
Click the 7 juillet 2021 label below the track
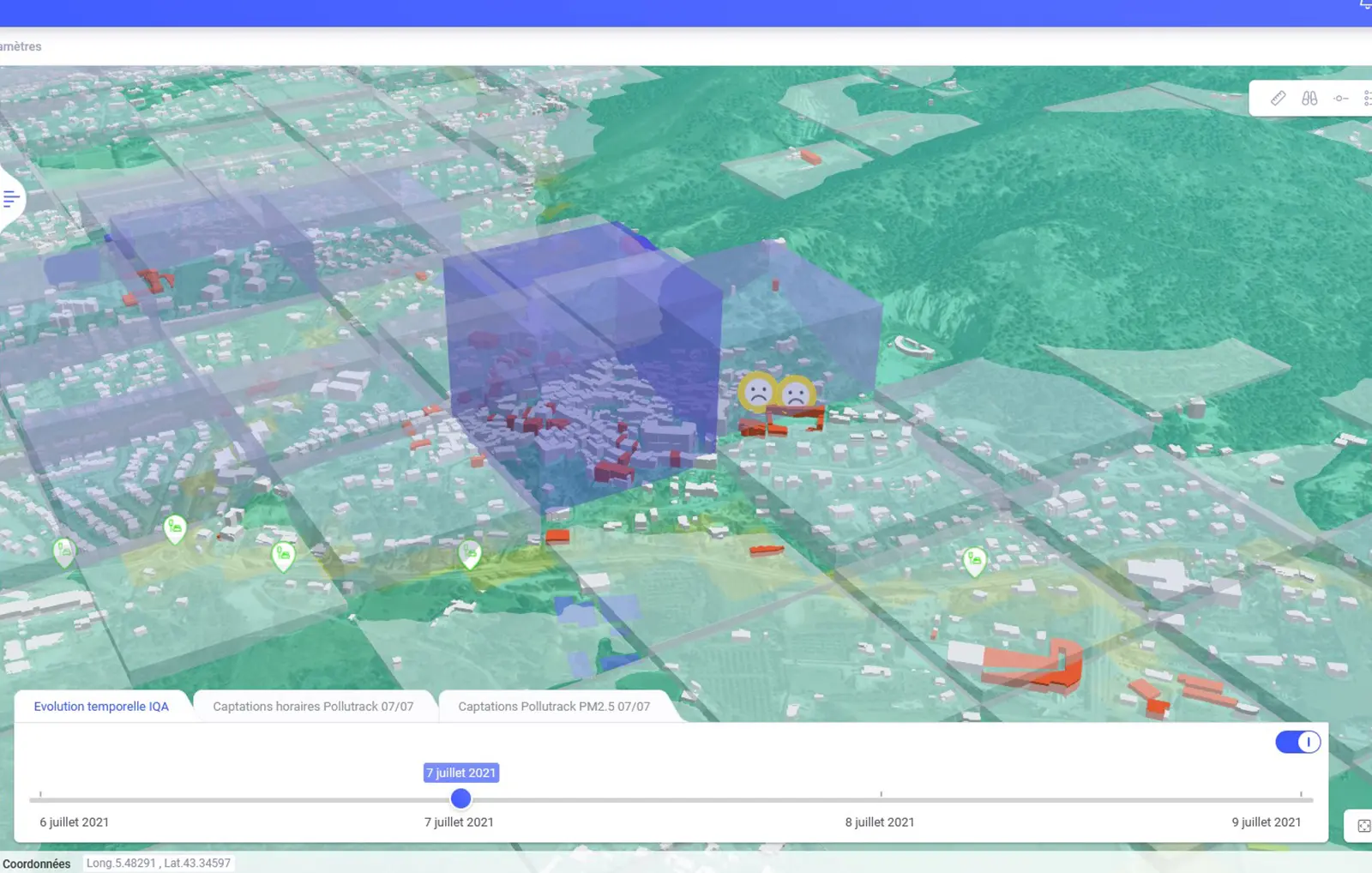(x=459, y=822)
